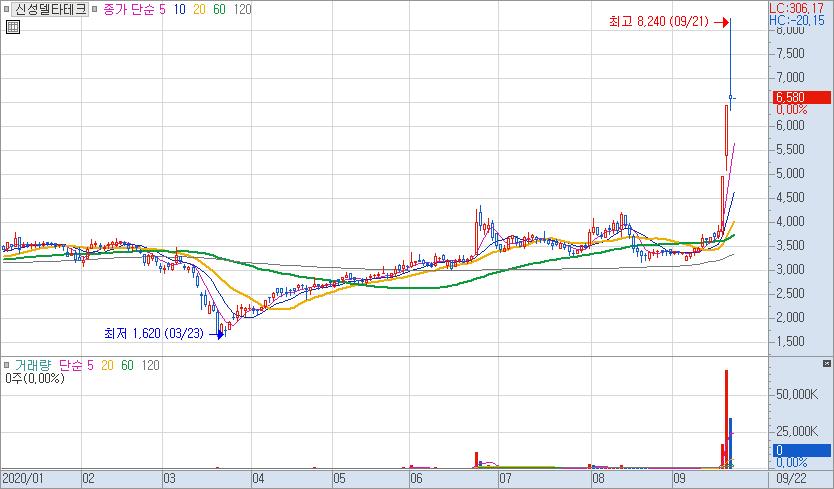834x489 pixels.
Task: Click the 0주(0.00%) volume readout
Action: click(x=35, y=378)
